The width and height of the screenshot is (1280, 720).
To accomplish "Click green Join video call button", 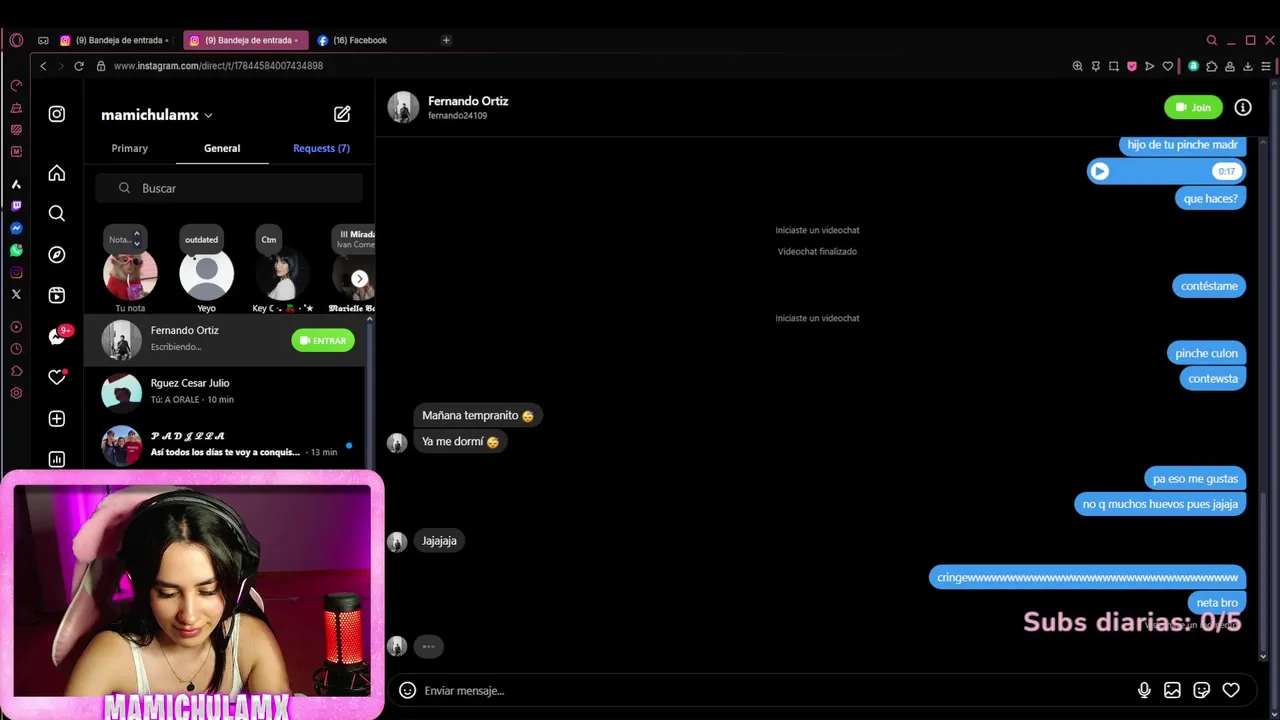I will (1193, 107).
